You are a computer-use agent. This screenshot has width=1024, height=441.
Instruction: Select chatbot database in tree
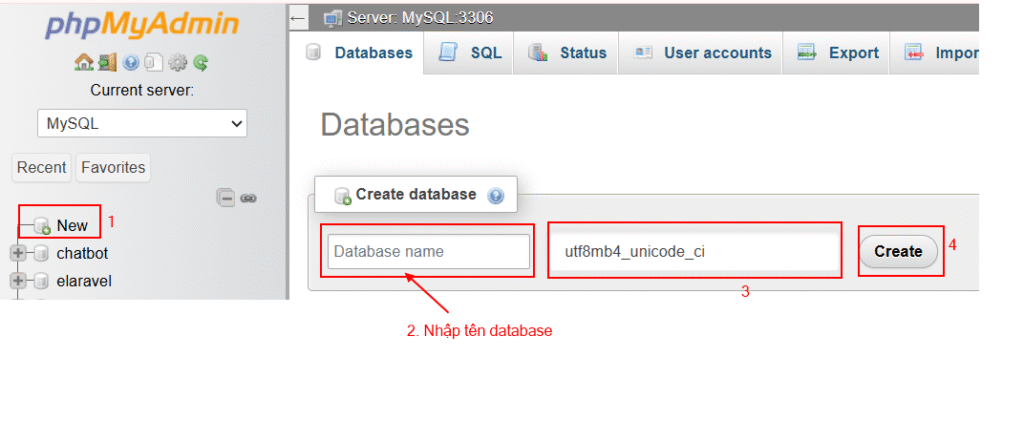[x=82, y=253]
